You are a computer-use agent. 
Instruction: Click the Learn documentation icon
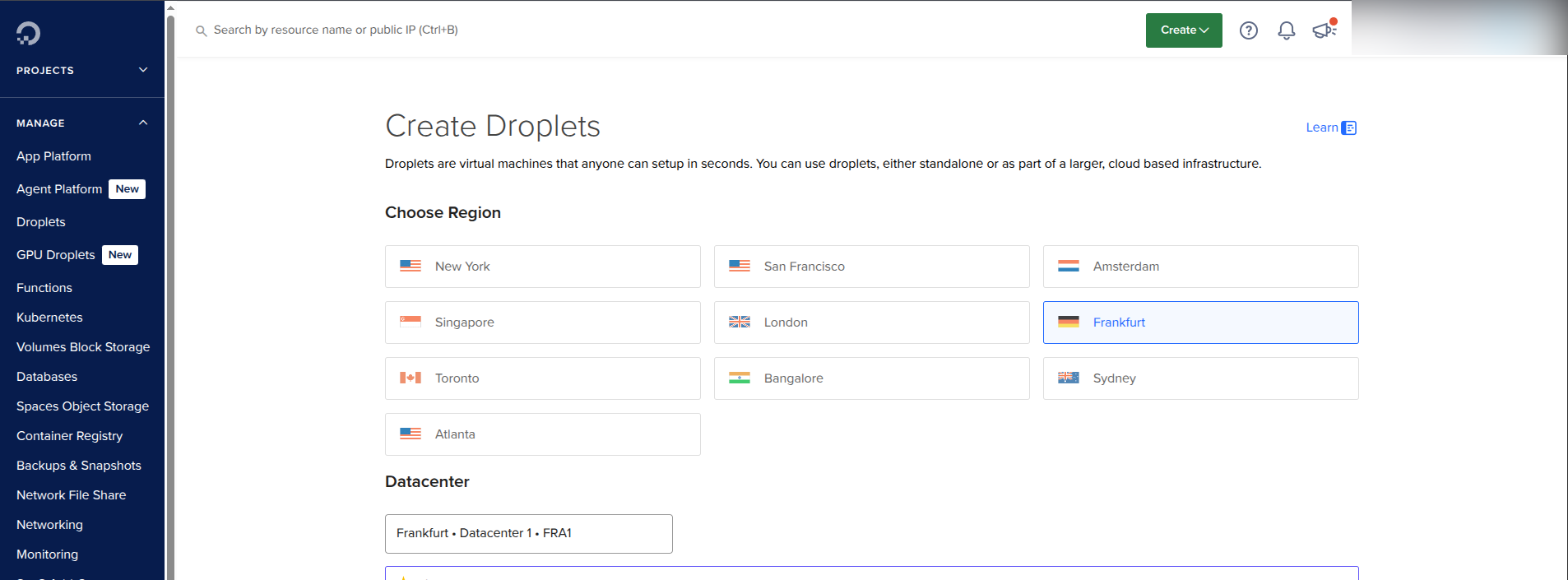click(x=1349, y=128)
